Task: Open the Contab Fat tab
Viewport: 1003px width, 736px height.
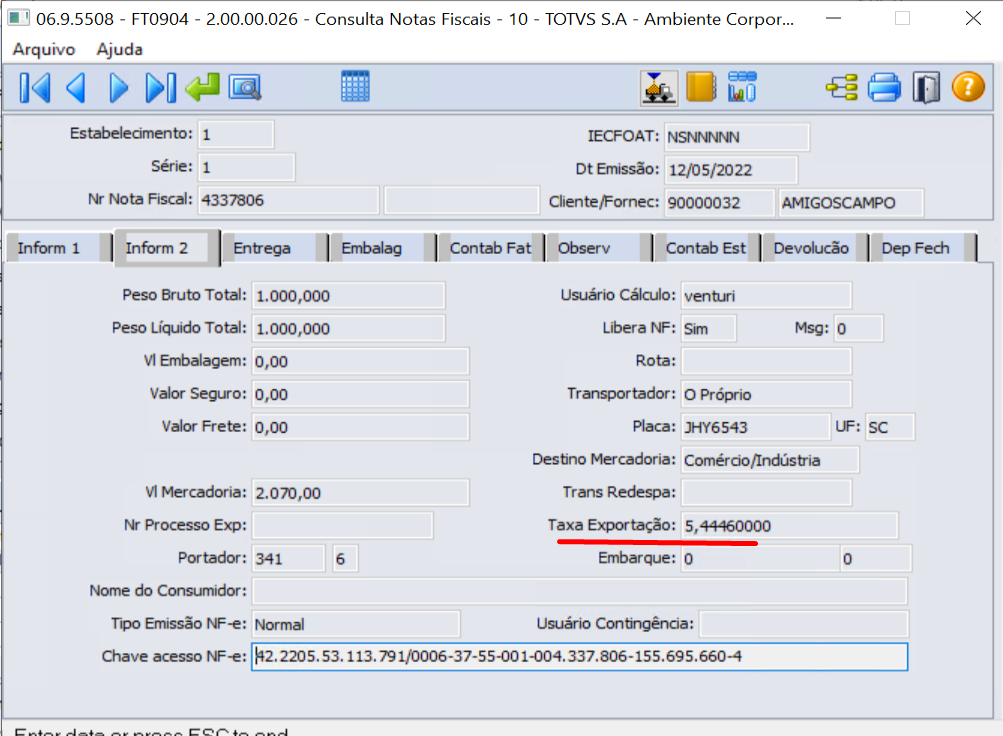Action: 491,248
